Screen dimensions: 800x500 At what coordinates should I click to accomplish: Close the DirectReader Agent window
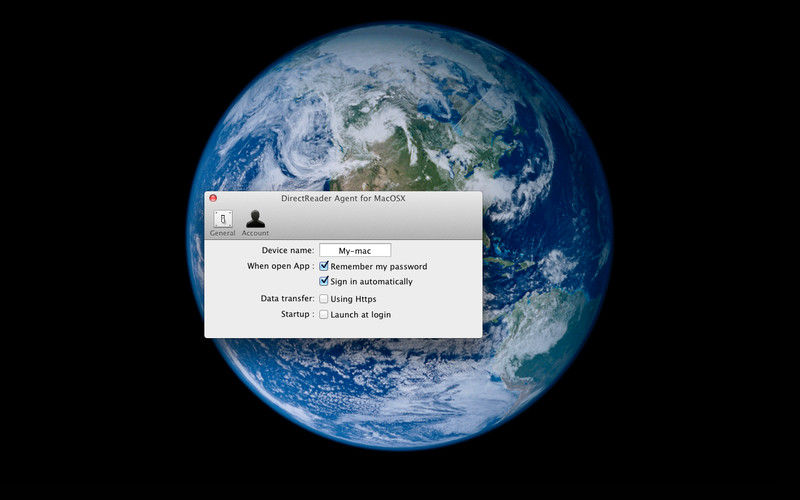click(213, 198)
